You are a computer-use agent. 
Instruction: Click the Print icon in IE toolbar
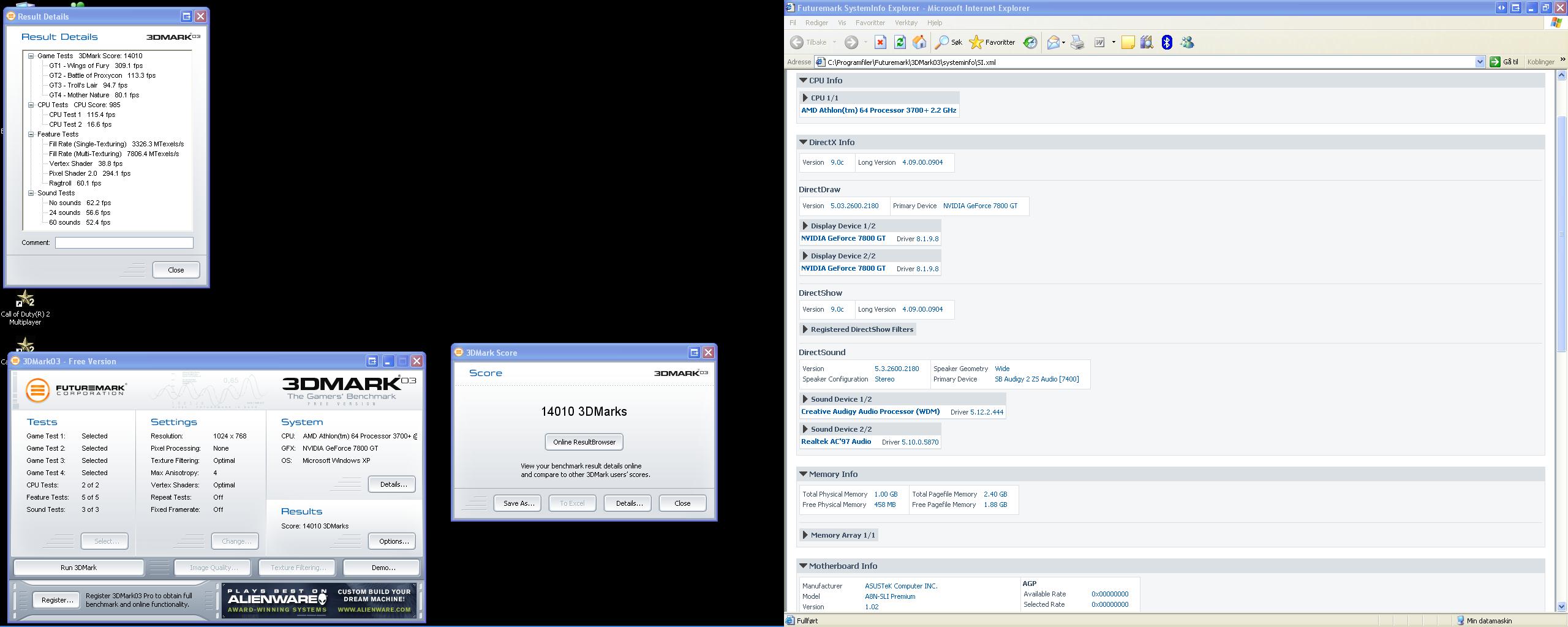(x=1077, y=42)
